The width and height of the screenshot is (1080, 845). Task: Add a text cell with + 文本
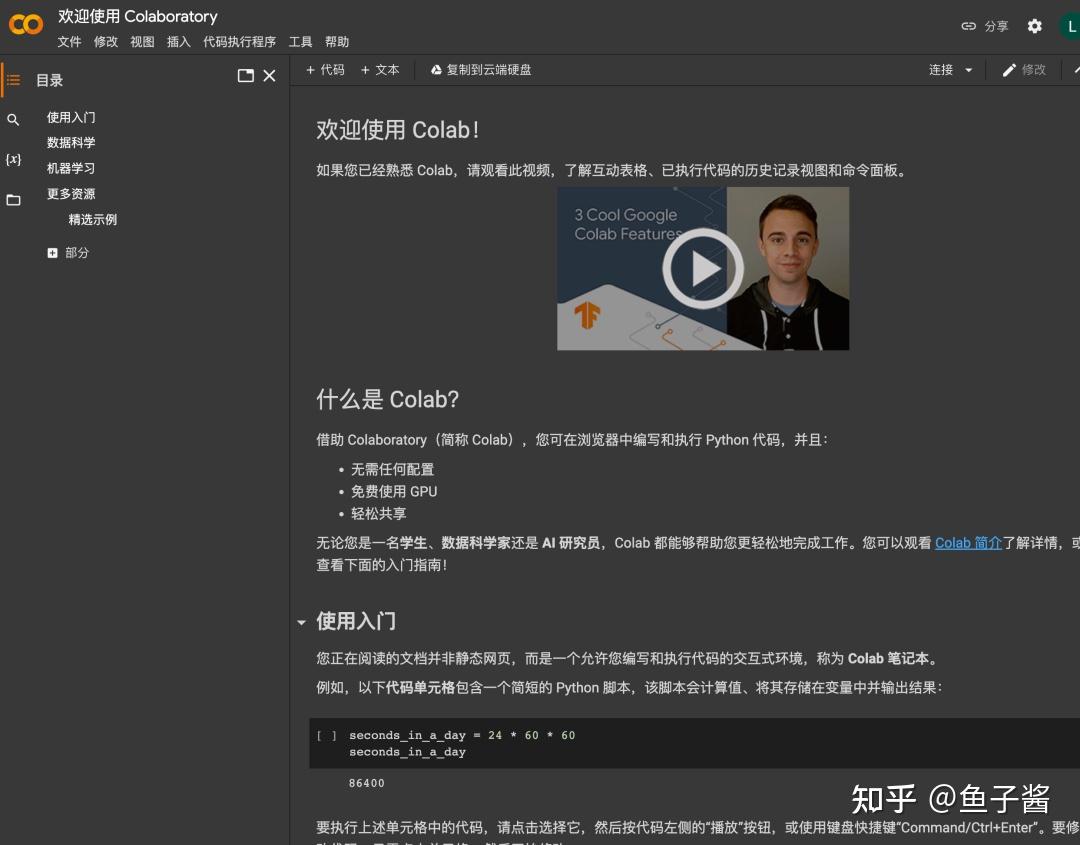pyautogui.click(x=380, y=70)
